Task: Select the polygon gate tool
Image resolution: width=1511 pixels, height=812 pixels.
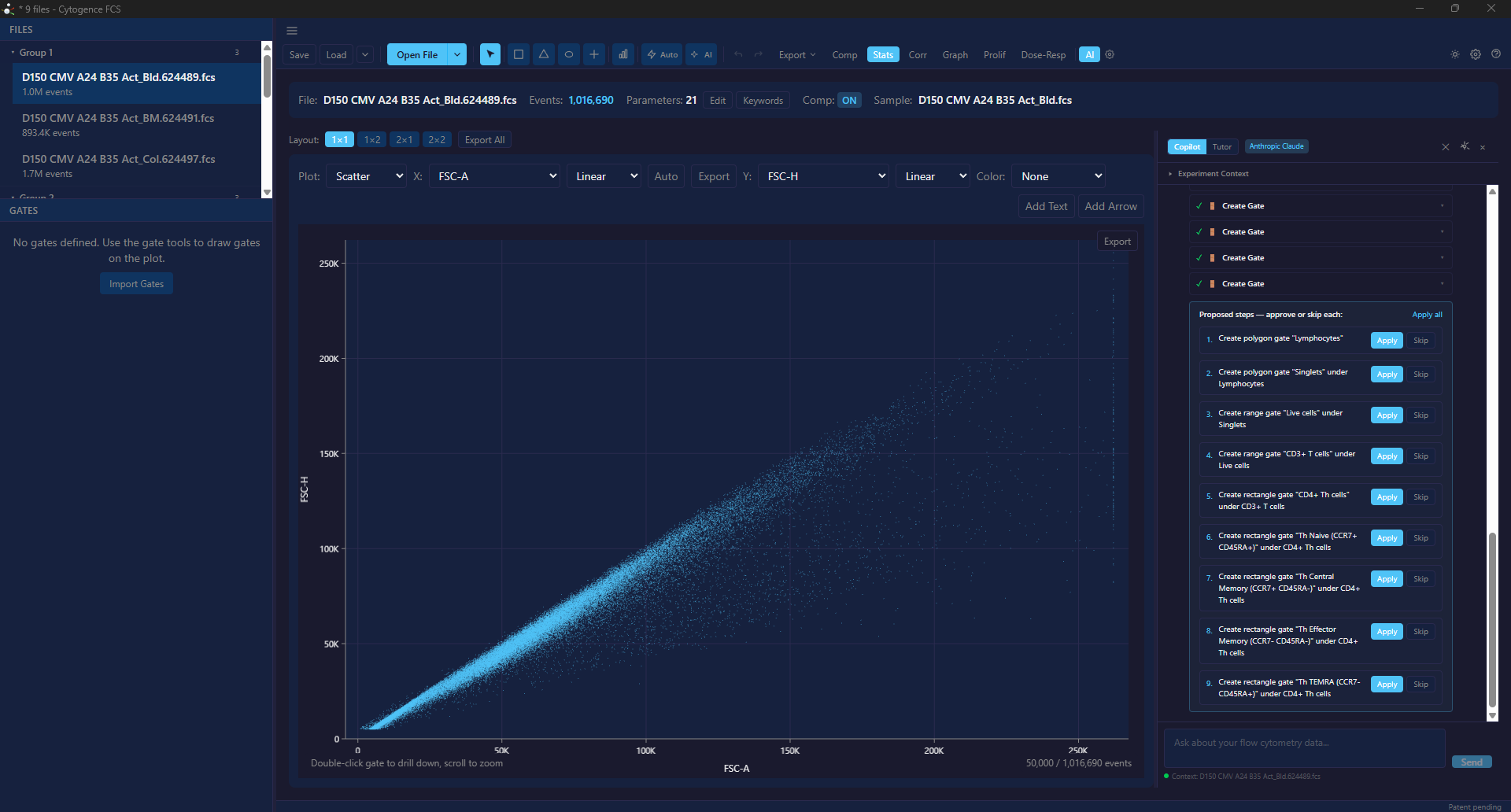Action: [543, 54]
